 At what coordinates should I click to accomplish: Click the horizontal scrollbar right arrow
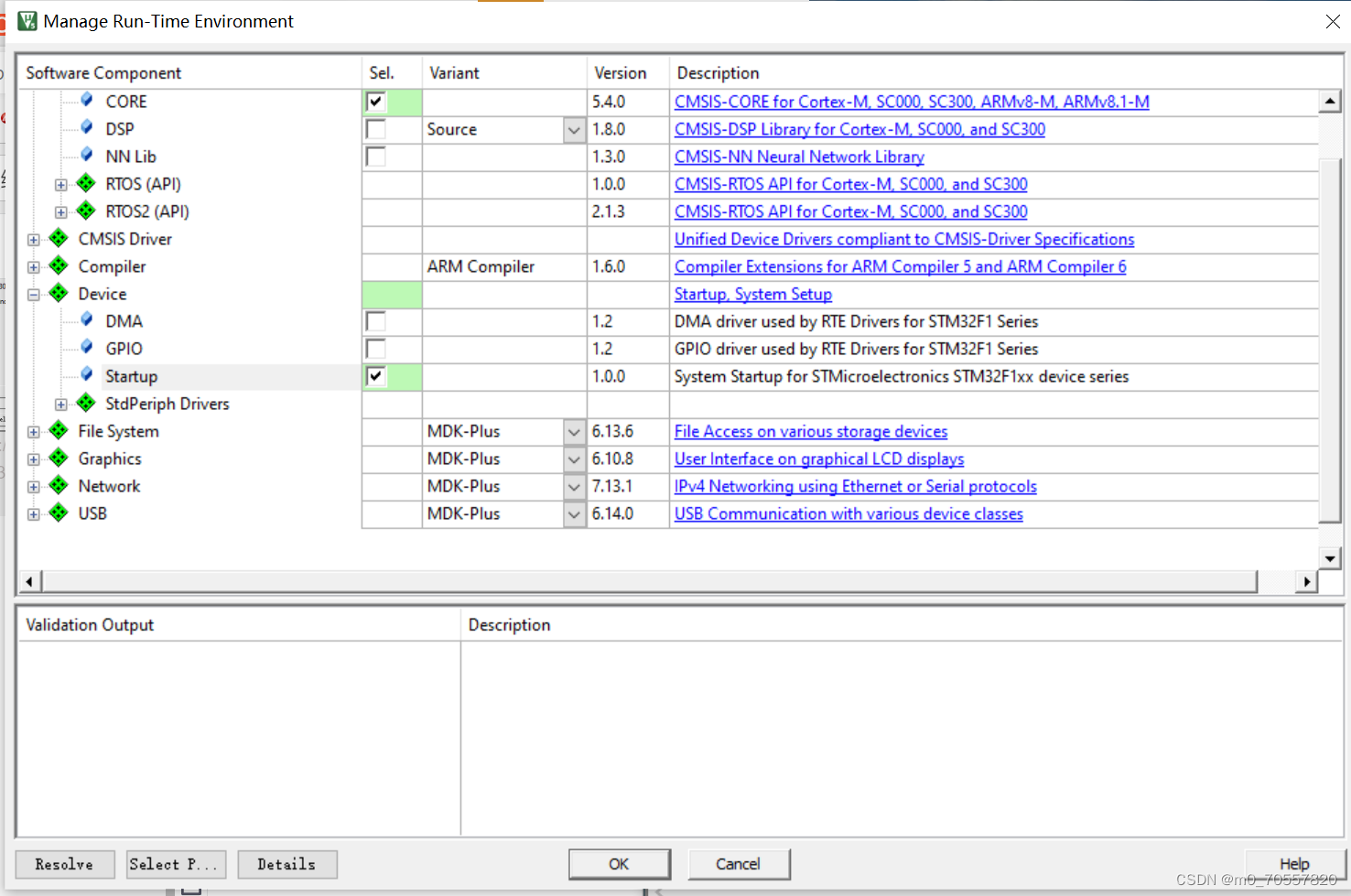tap(1306, 581)
